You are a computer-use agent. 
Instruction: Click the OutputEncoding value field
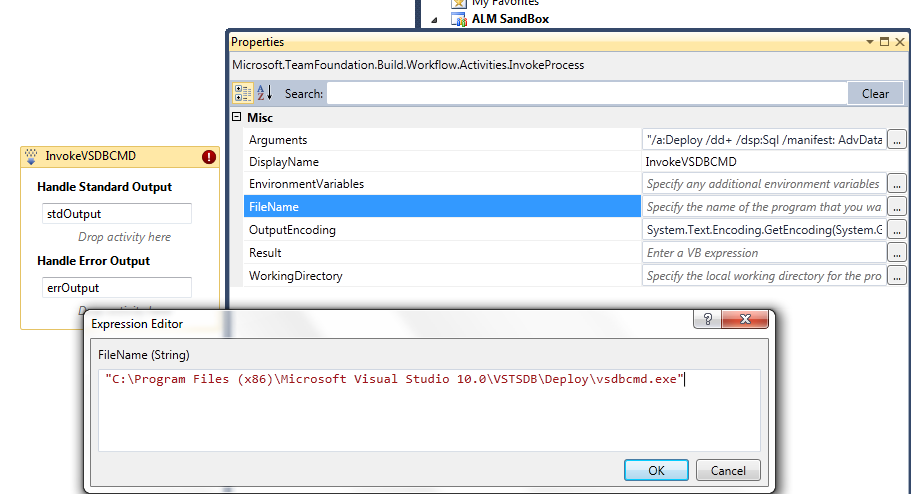coord(765,230)
